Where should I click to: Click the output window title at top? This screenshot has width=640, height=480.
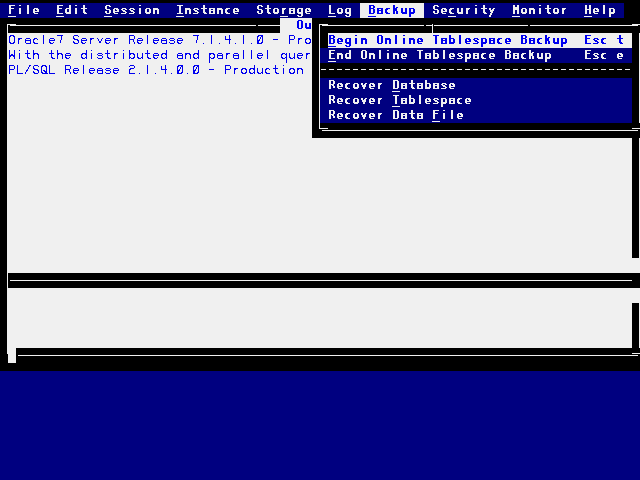point(304,25)
